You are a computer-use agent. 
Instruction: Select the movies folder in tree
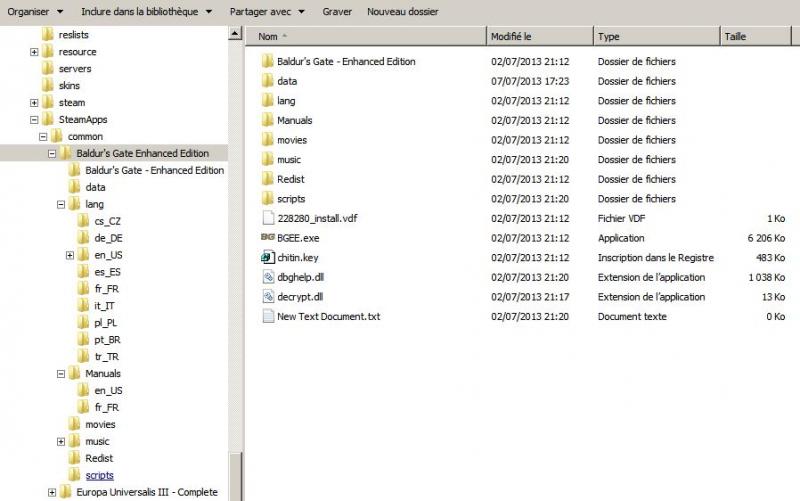tap(100, 424)
